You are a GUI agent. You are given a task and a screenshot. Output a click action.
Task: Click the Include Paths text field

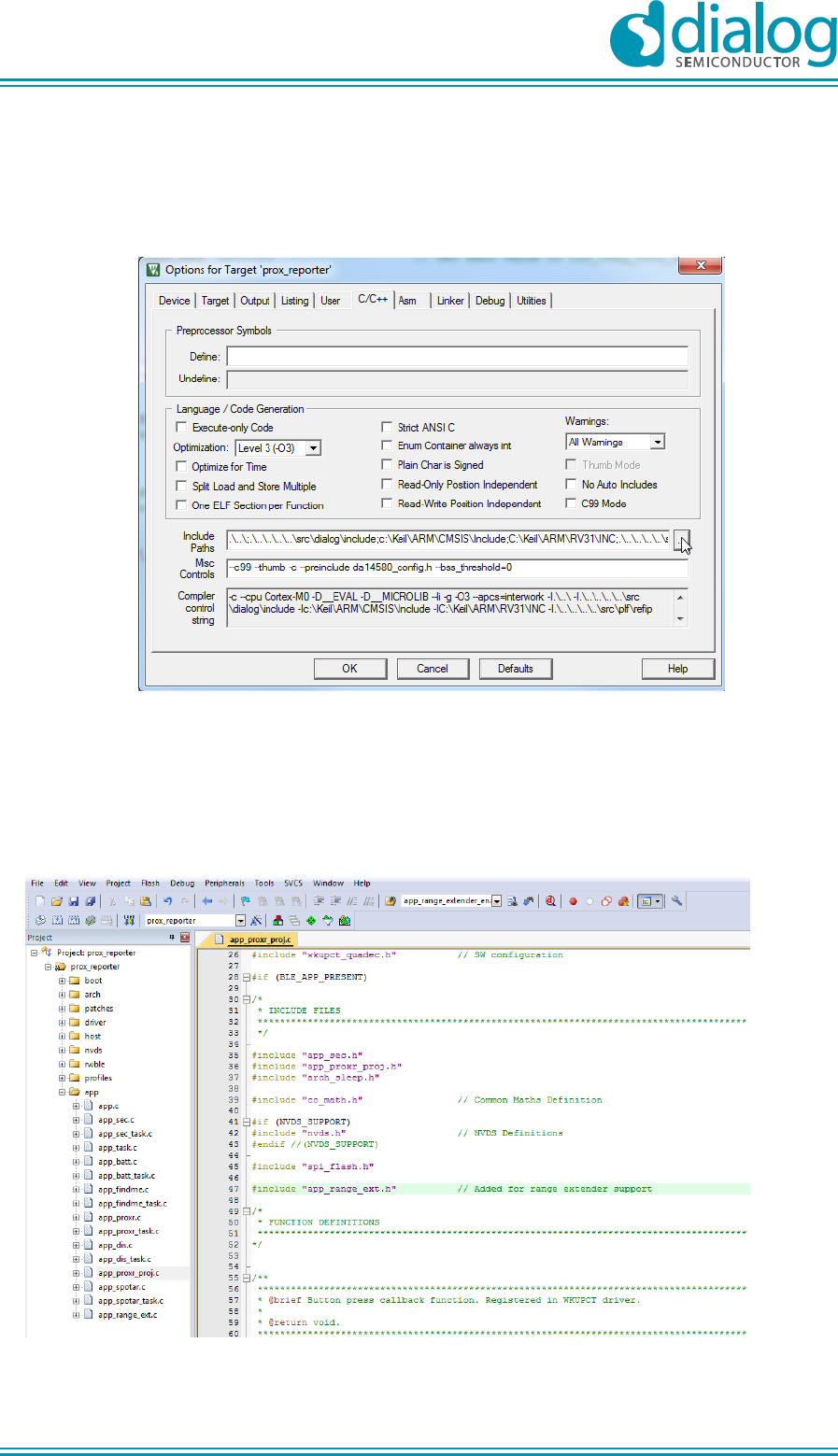point(448,539)
